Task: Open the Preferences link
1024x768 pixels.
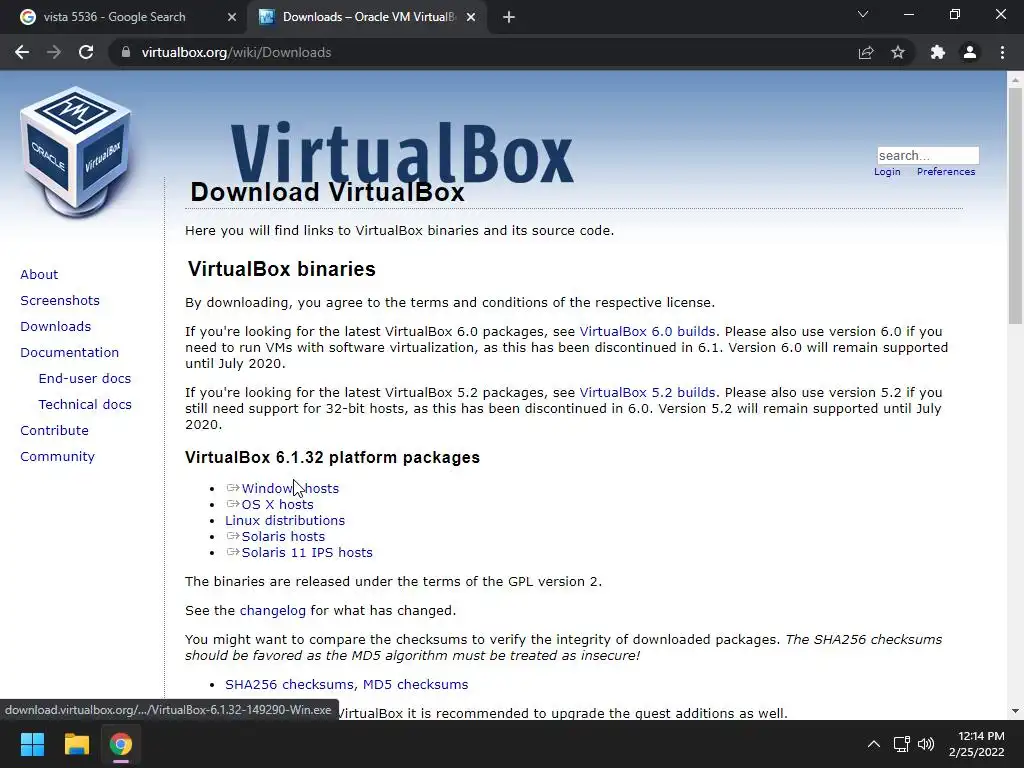Action: [946, 172]
